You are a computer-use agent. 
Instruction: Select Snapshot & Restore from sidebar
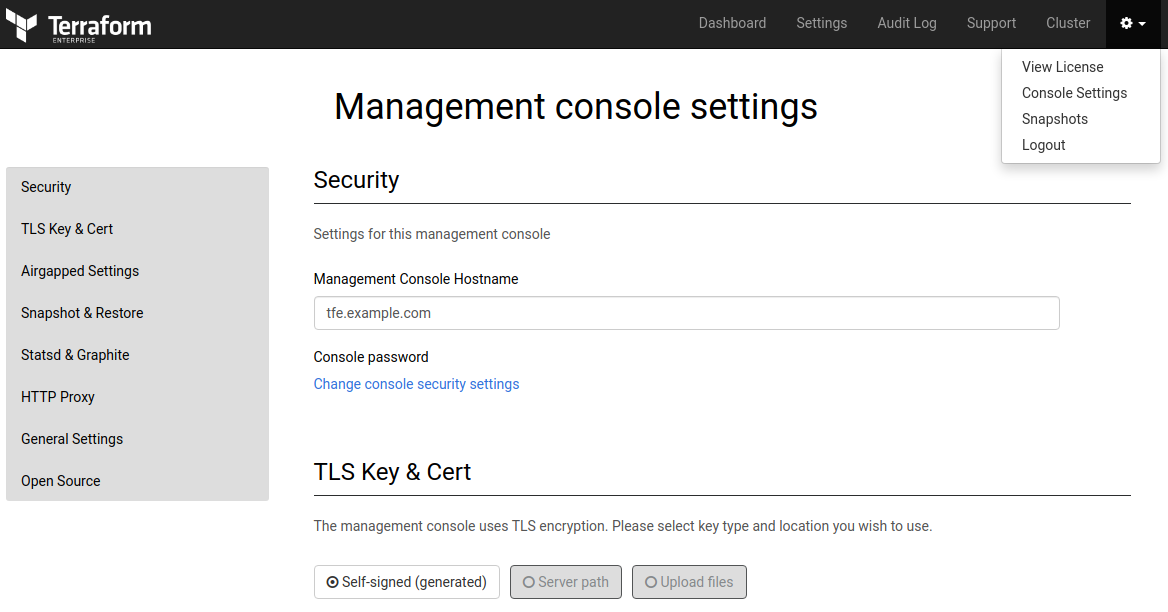point(82,313)
